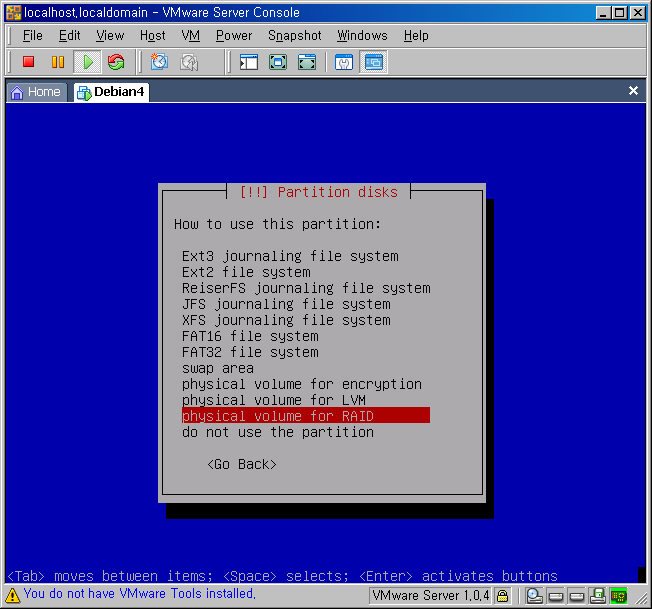Click the <Go Back> button
Image resolution: width=652 pixels, height=609 pixels.
(x=242, y=464)
